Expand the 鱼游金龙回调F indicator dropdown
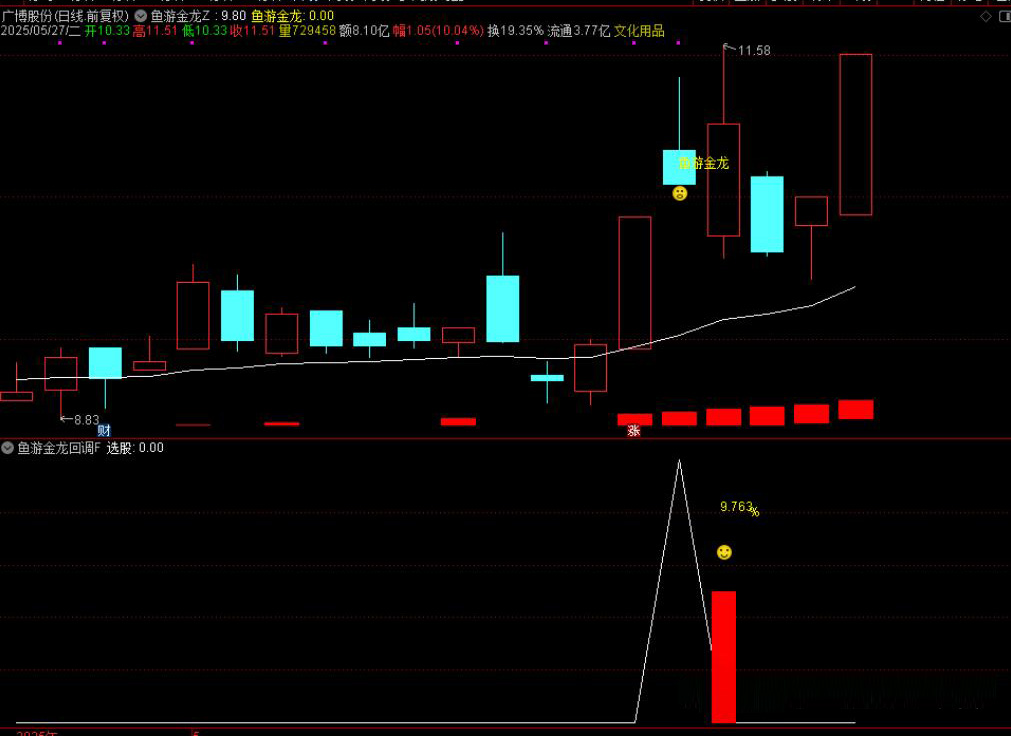Image resolution: width=1011 pixels, height=736 pixels. click(8, 448)
